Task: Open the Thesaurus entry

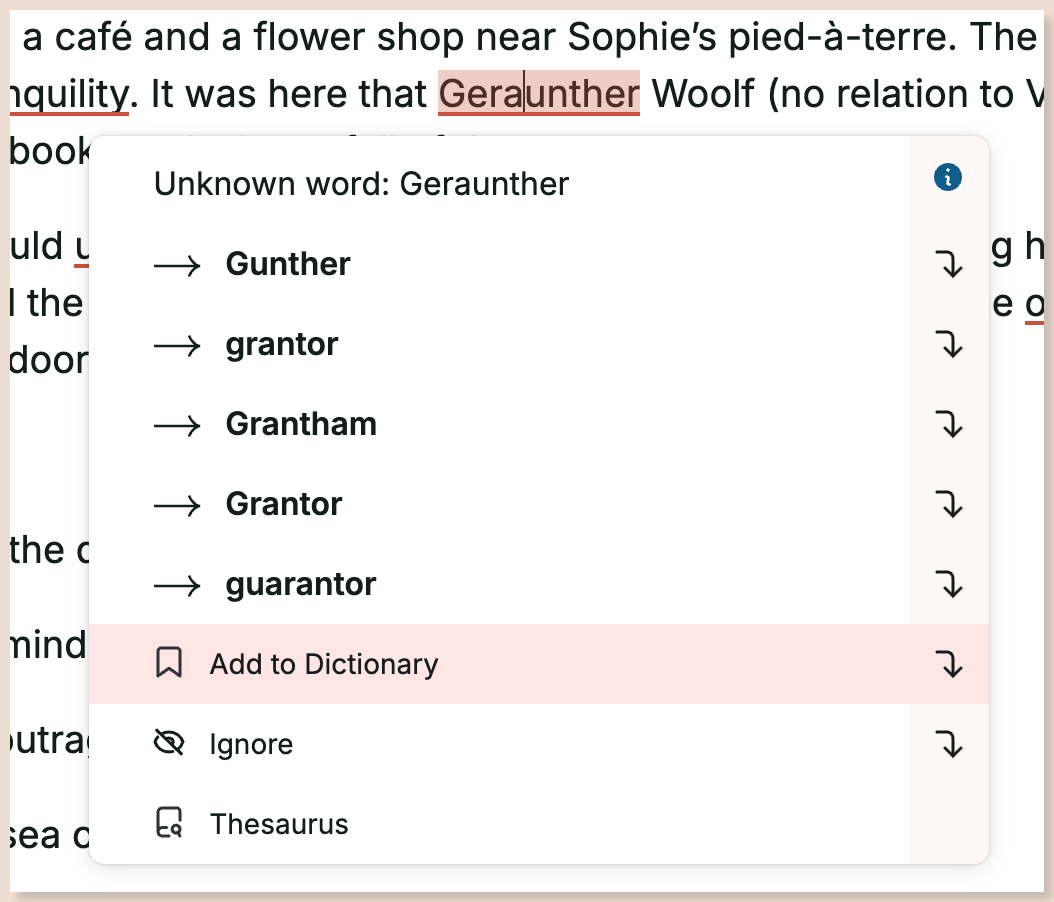Action: (x=279, y=824)
